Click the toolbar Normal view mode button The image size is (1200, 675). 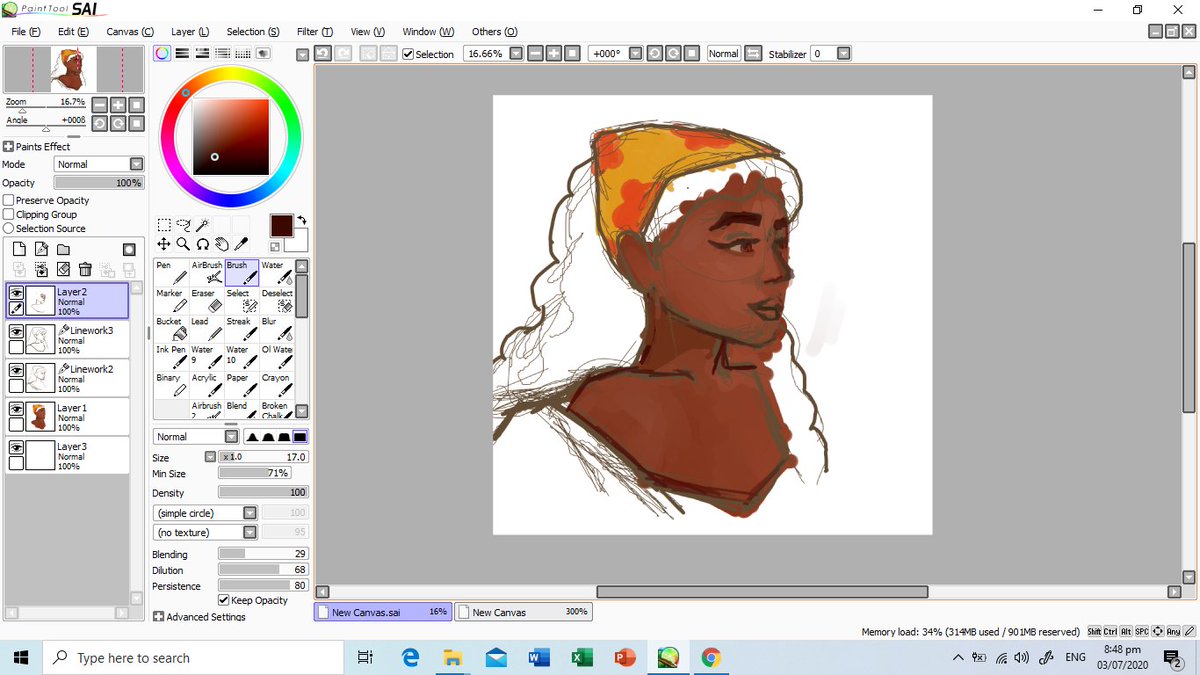coord(723,54)
